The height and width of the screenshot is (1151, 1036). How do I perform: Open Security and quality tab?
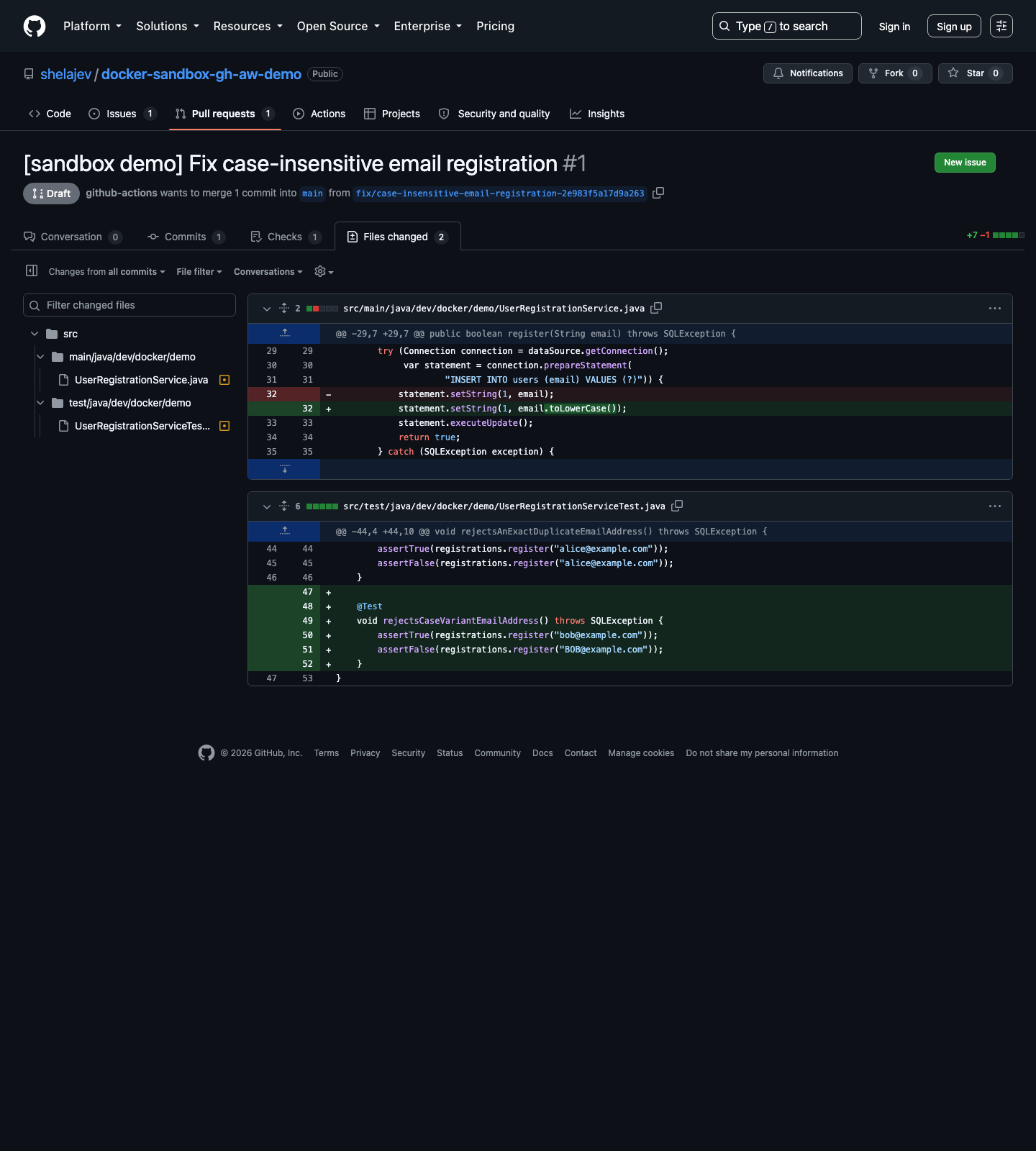point(494,114)
